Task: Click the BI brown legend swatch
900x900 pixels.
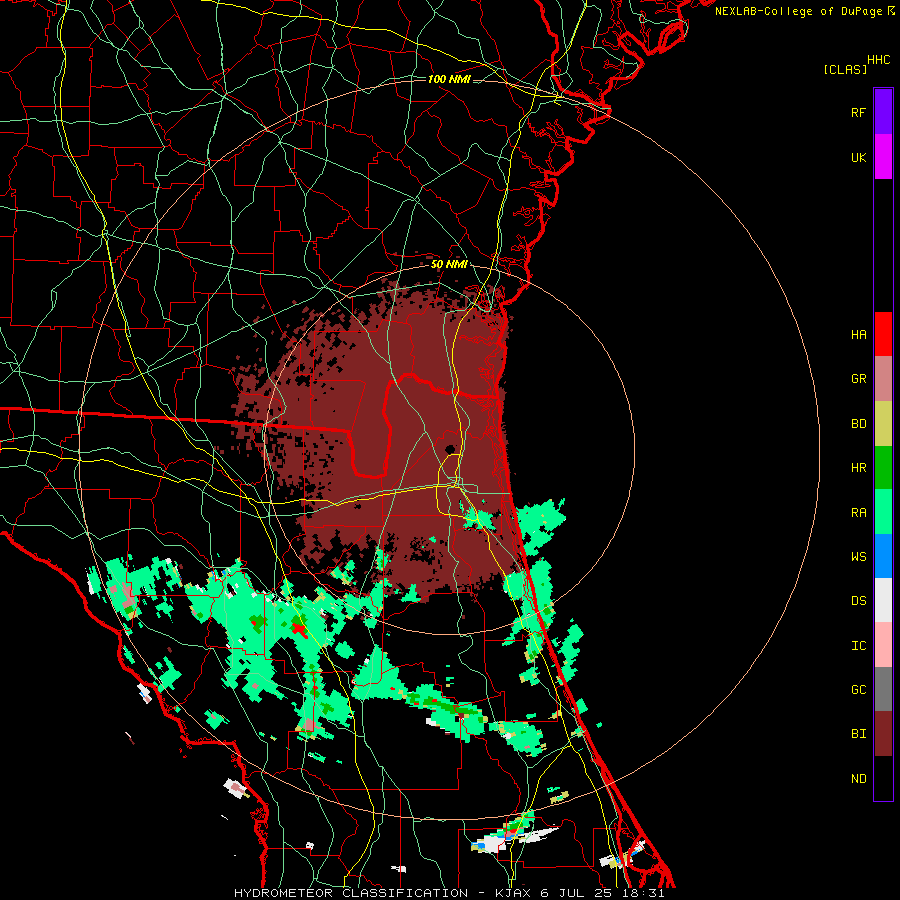Action: [x=883, y=734]
